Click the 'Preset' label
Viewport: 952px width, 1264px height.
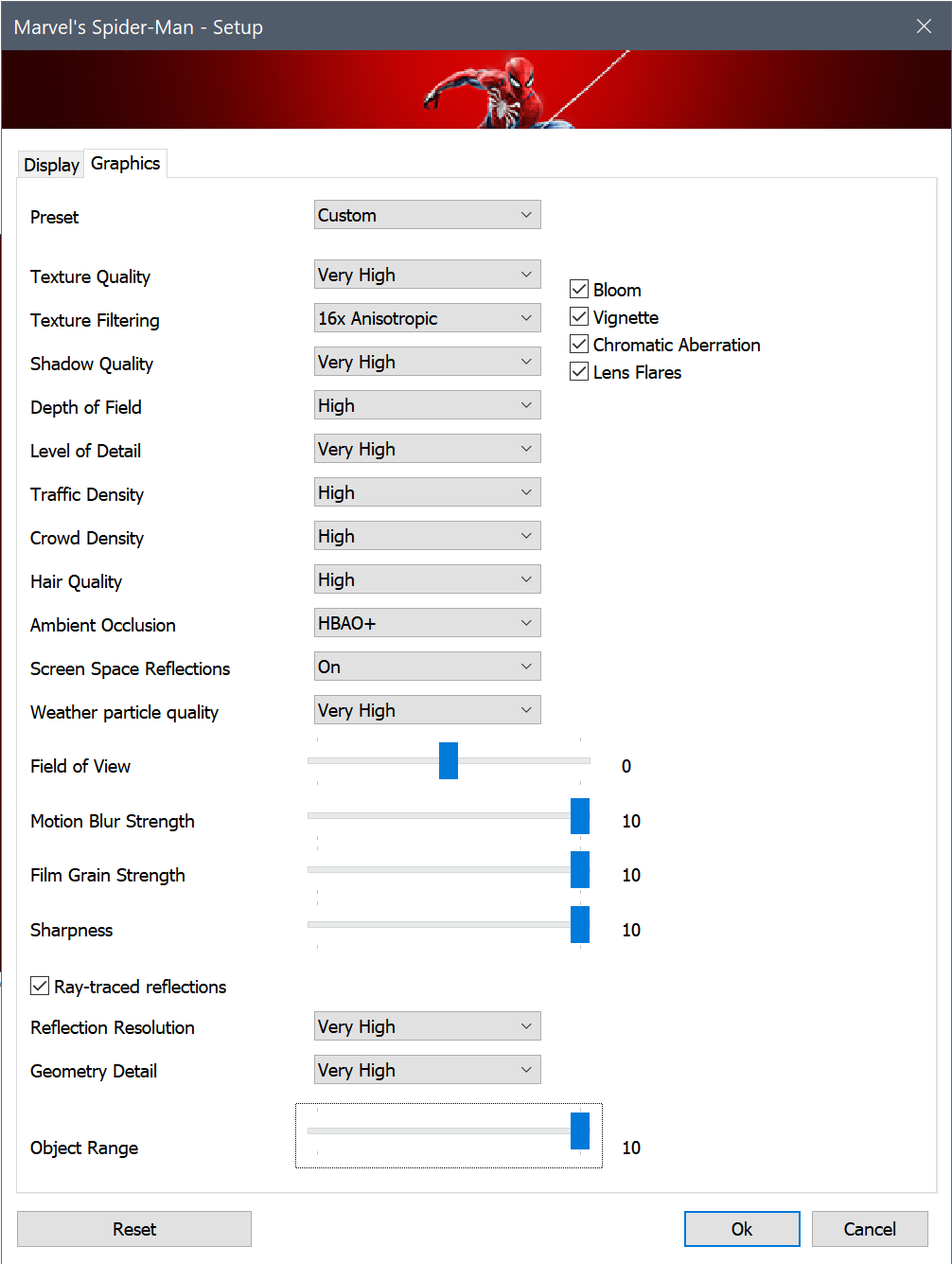pos(55,217)
